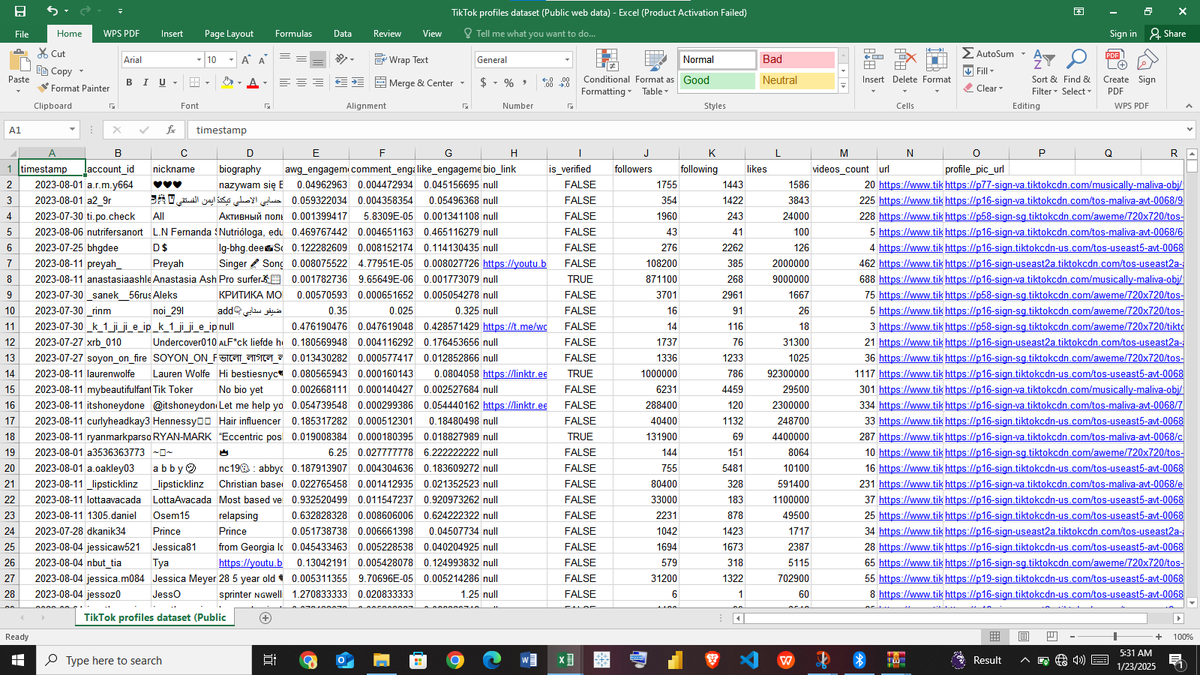
Task: Switch to the Insert ribbon tab
Action: (172, 33)
